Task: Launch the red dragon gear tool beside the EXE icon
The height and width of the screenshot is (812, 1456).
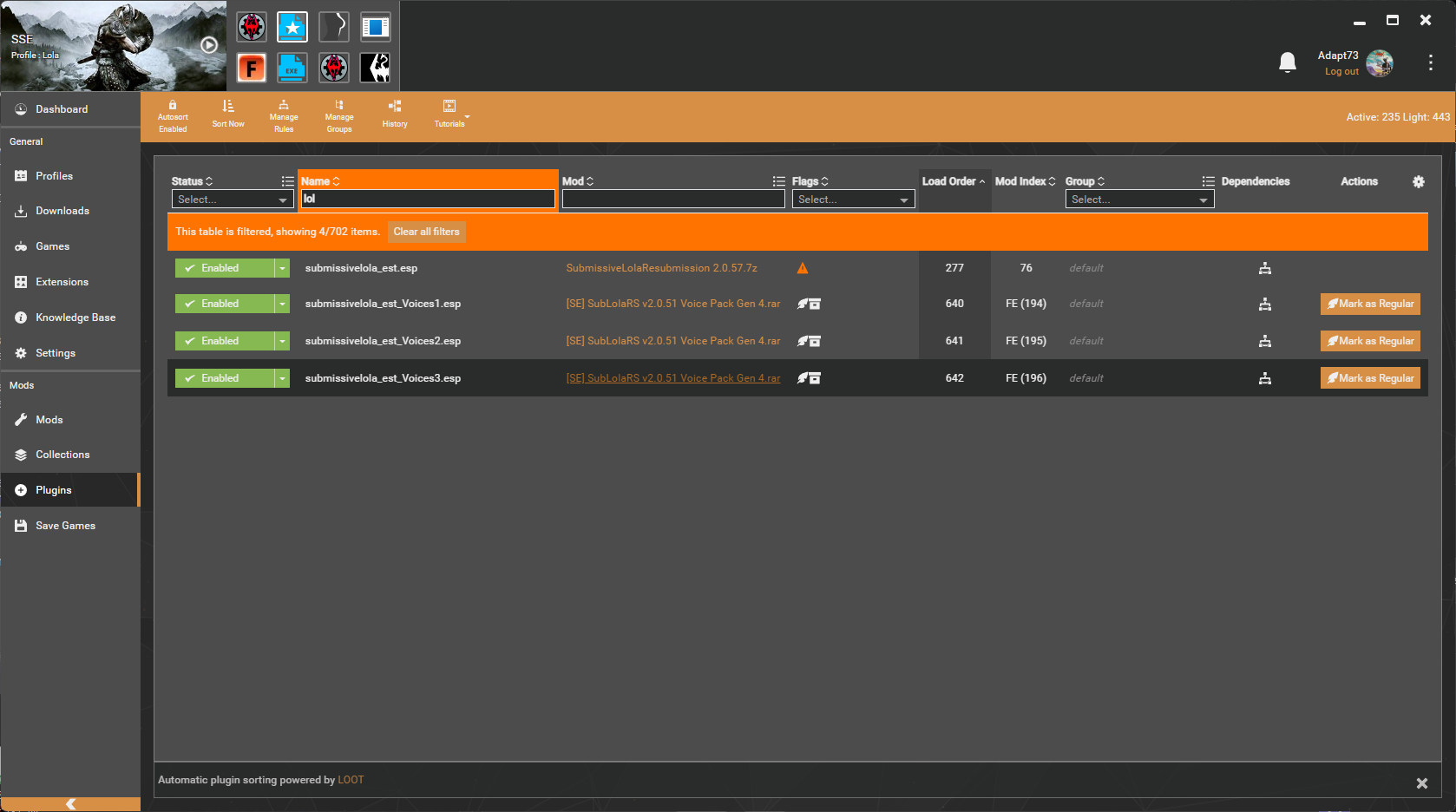Action: coord(334,68)
